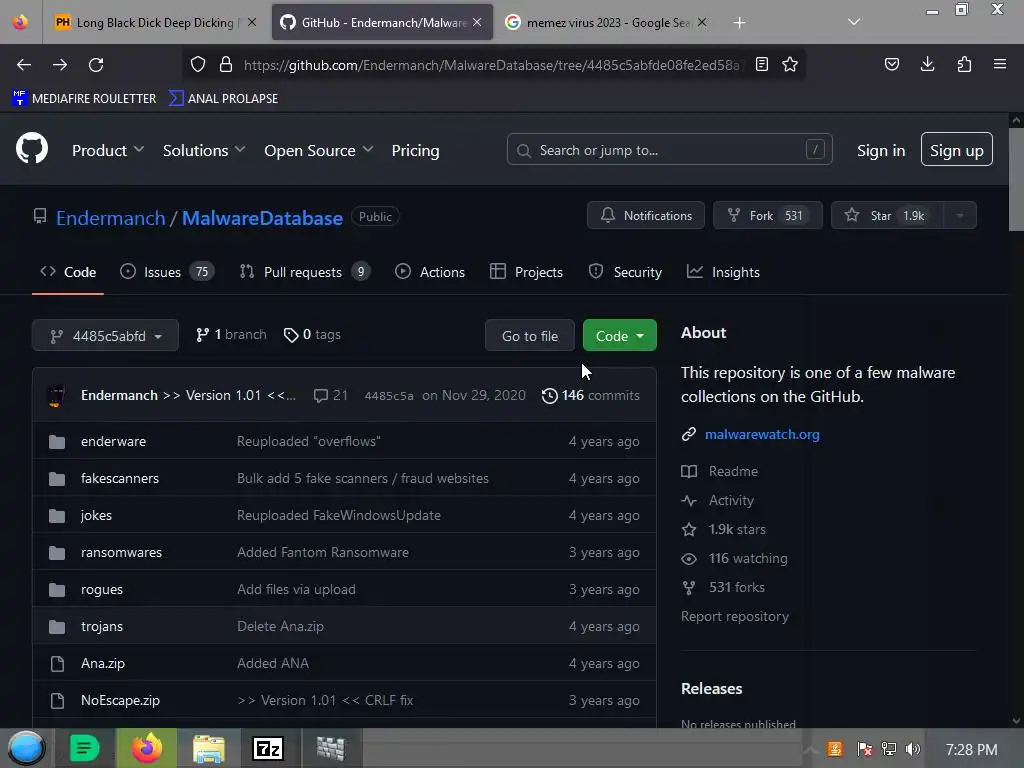Jump to the Readme link in About
The image size is (1024, 768).
(720, 472)
